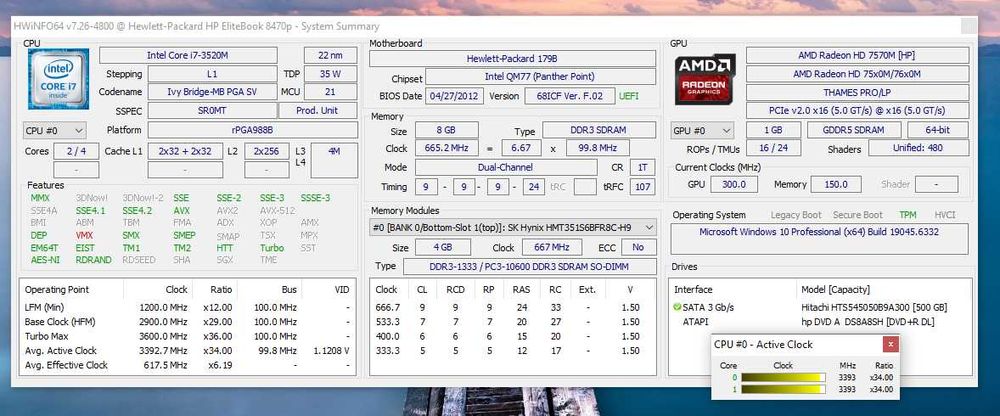Select the Hitachi HTS545050B9A300 drive row

(820, 308)
